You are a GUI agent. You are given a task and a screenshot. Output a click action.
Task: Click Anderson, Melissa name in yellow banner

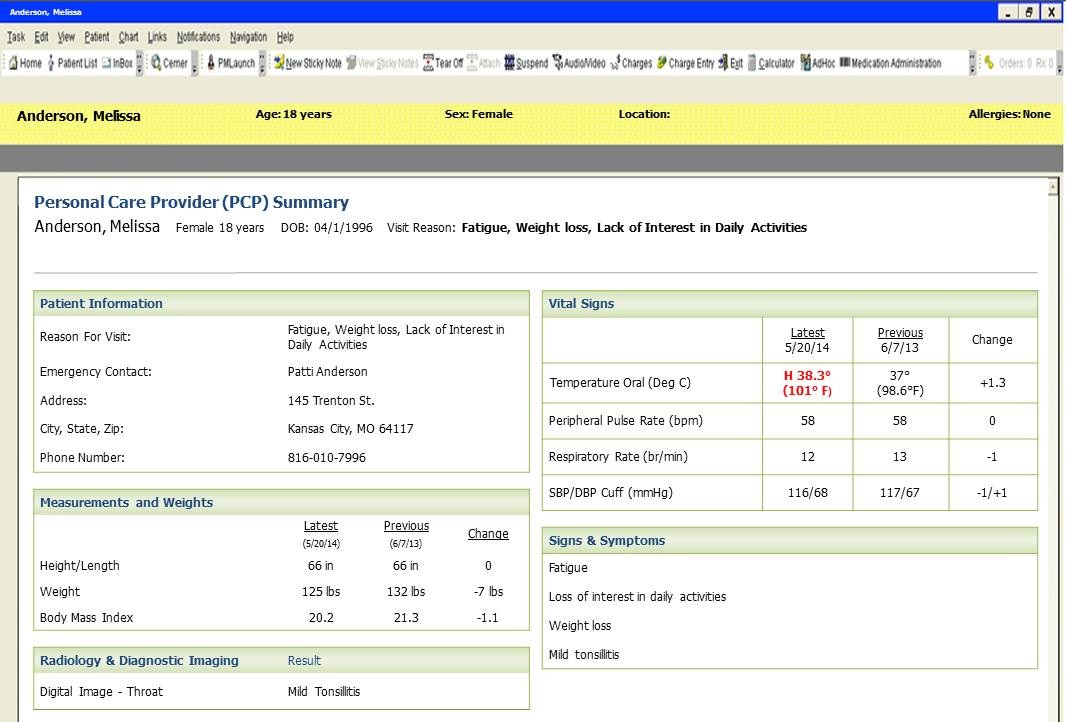[79, 116]
